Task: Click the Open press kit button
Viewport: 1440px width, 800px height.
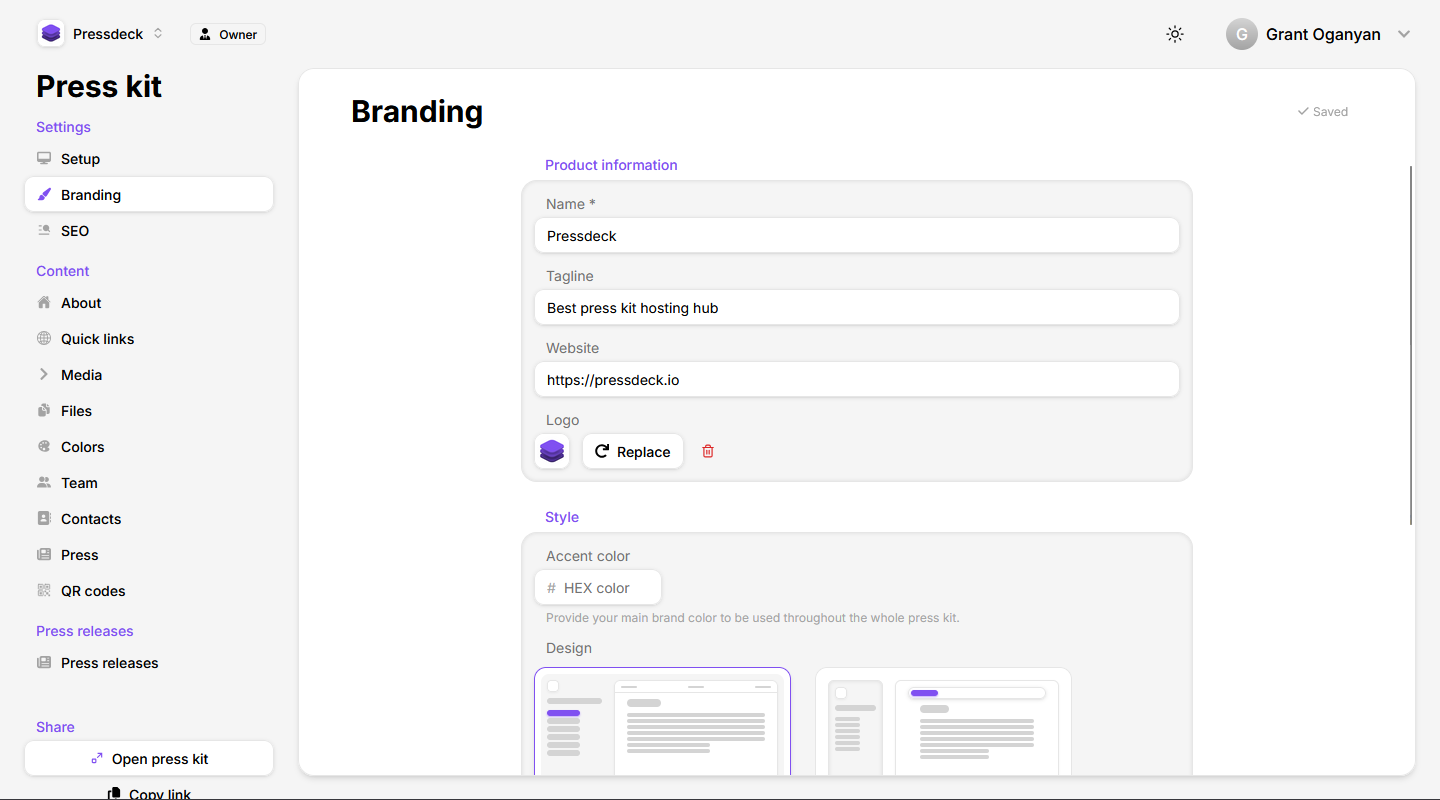Action: pyautogui.click(x=149, y=759)
